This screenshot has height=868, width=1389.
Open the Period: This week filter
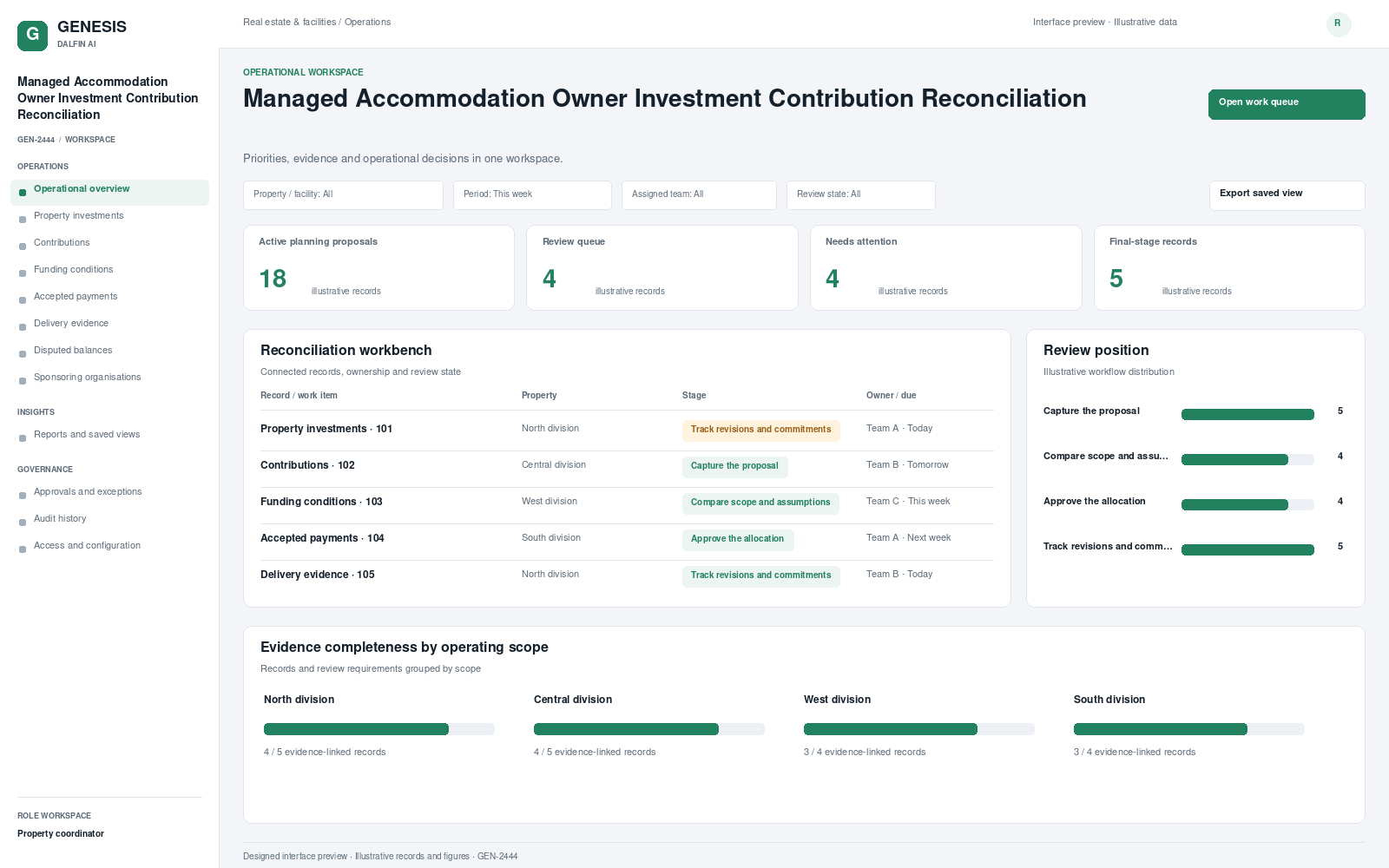pos(532,194)
